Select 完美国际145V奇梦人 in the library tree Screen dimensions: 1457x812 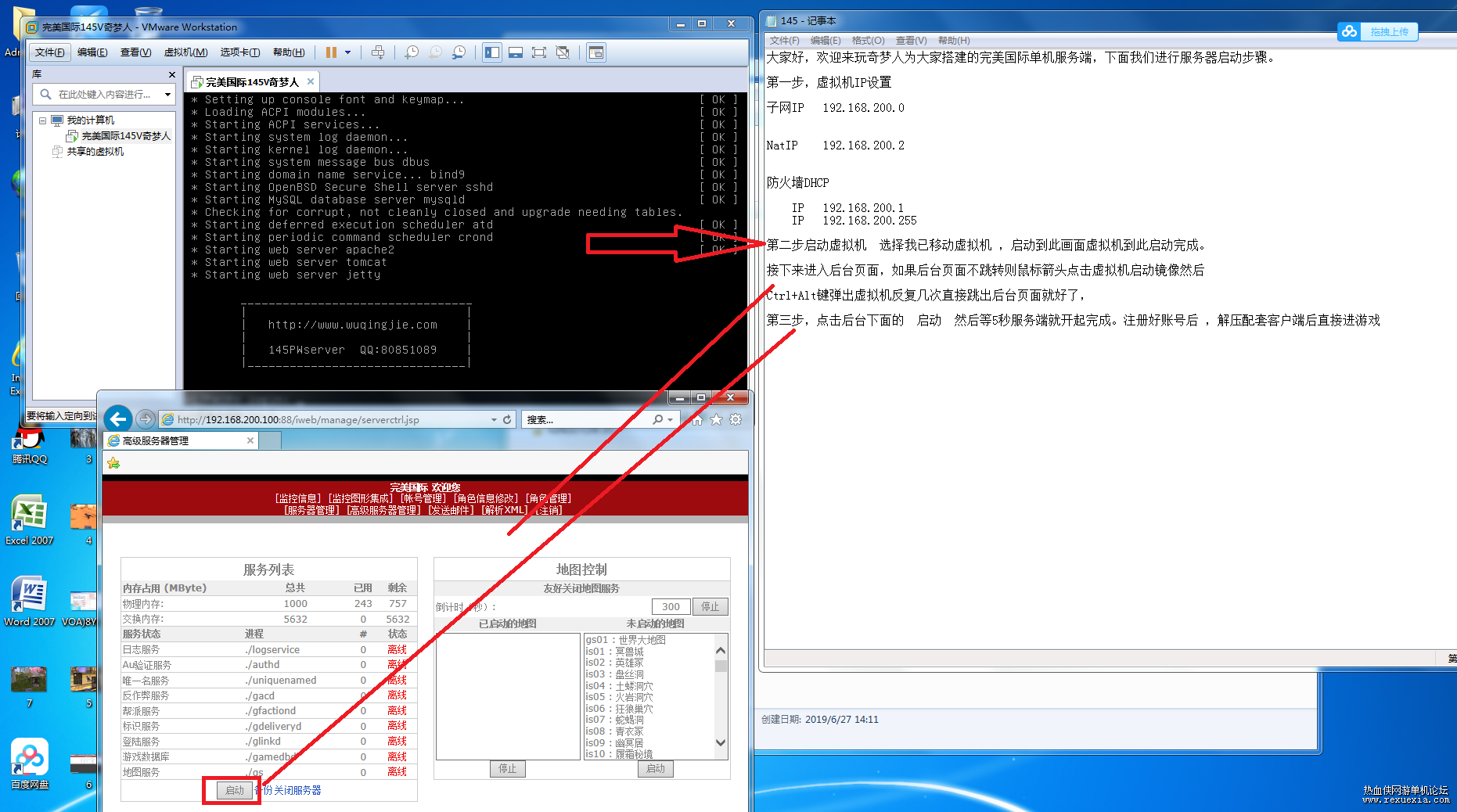coord(125,136)
